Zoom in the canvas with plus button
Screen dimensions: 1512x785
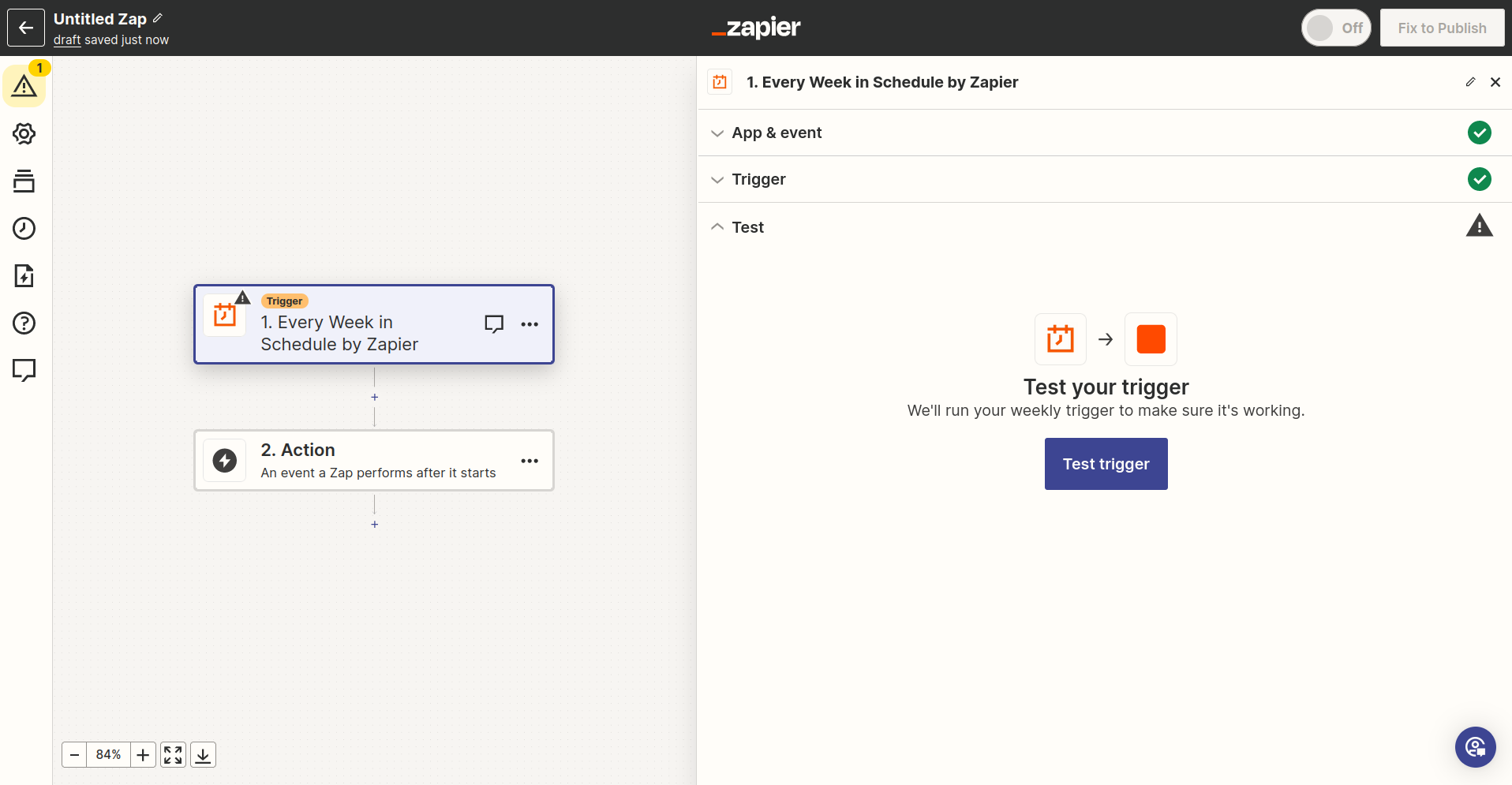[x=143, y=755]
